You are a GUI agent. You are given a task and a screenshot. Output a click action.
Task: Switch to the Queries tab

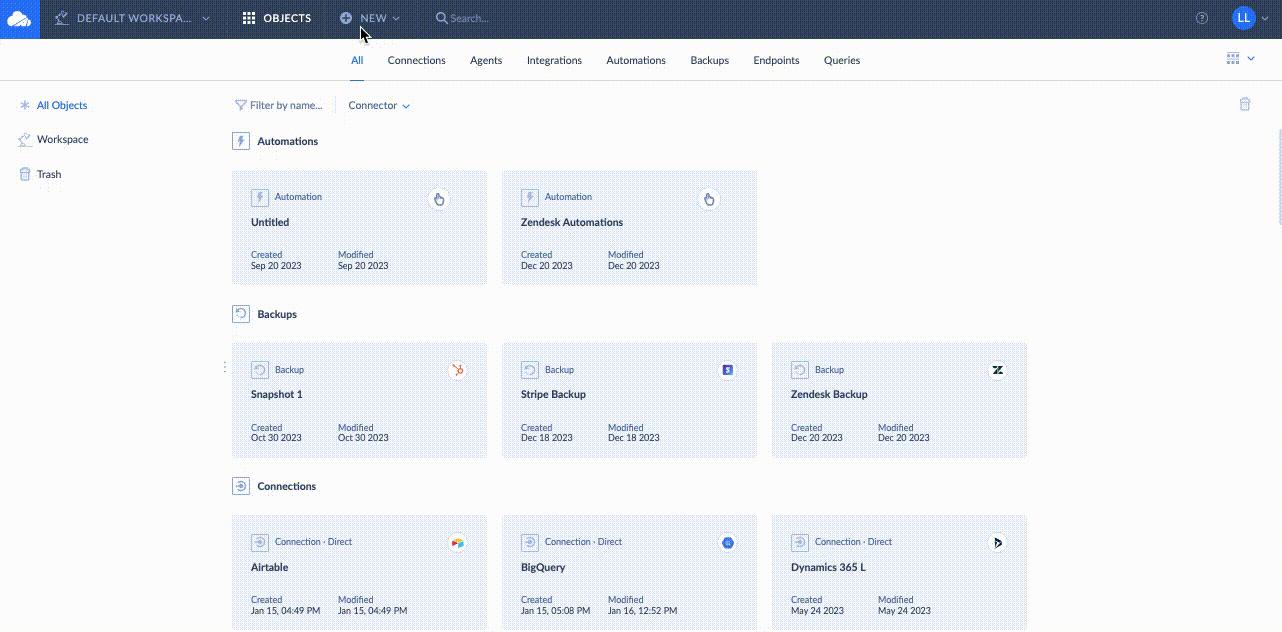841,60
